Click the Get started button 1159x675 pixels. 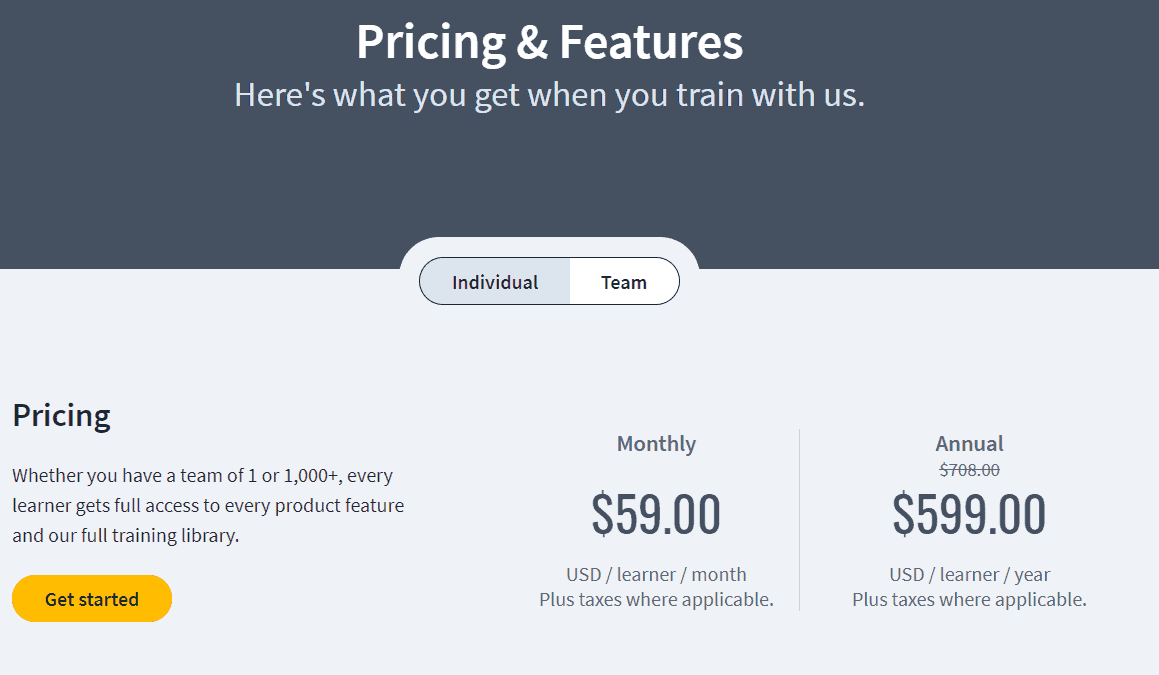click(91, 598)
